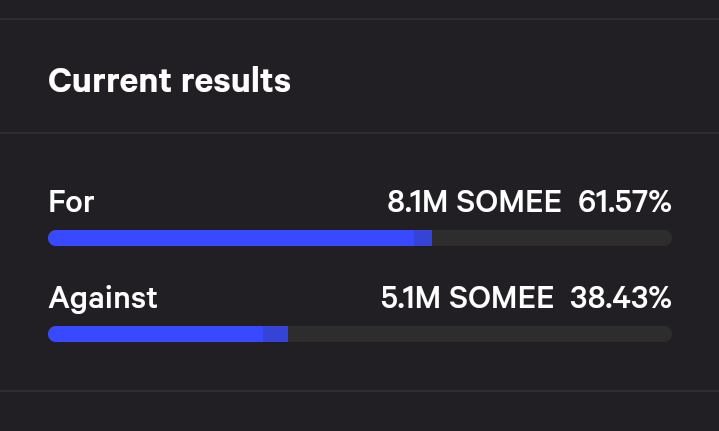Click the gray unfilled portion of Against bar
This screenshot has height=431, width=719.
[480, 334]
